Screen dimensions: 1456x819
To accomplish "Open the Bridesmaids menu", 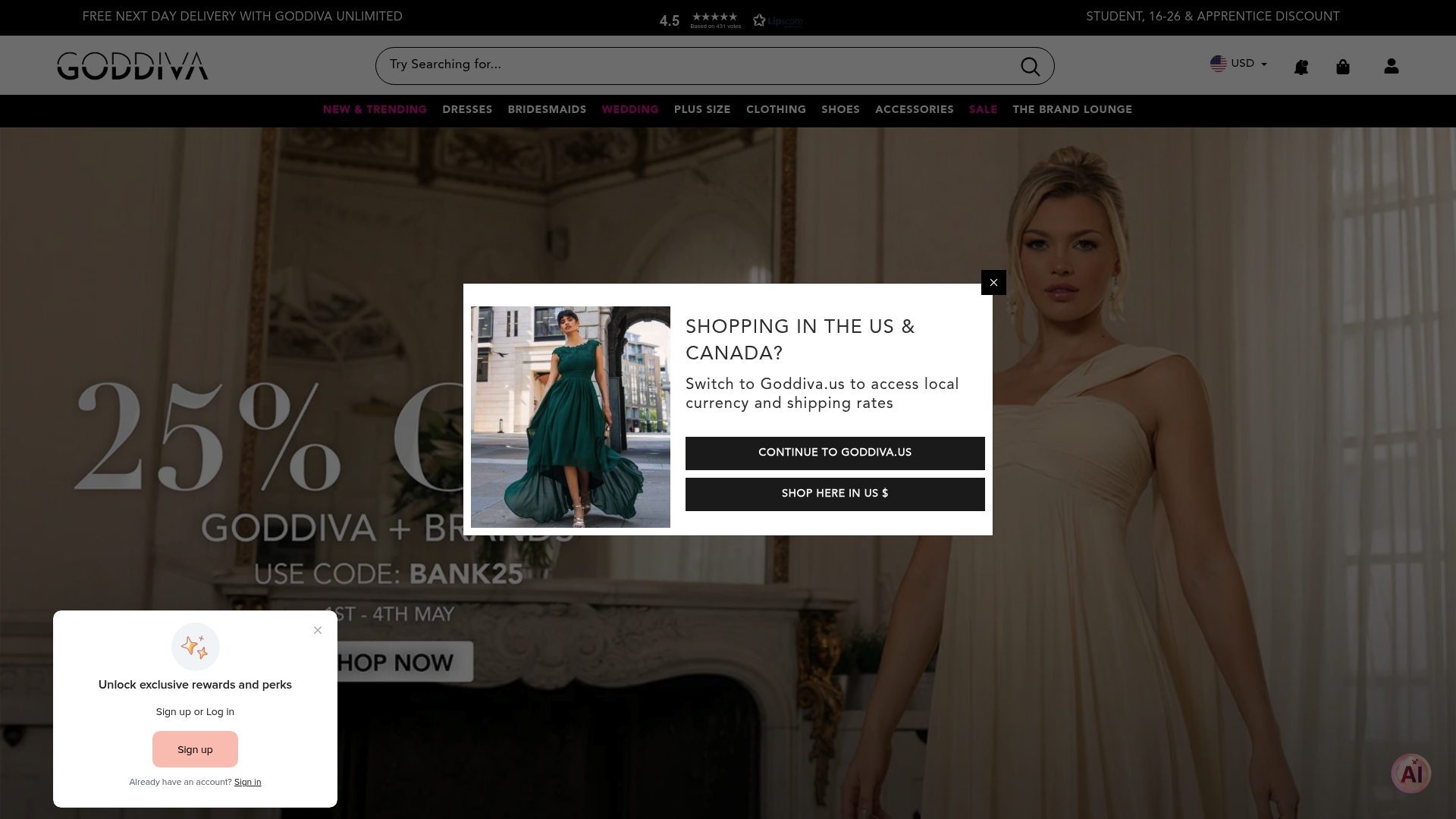I will point(547,110).
